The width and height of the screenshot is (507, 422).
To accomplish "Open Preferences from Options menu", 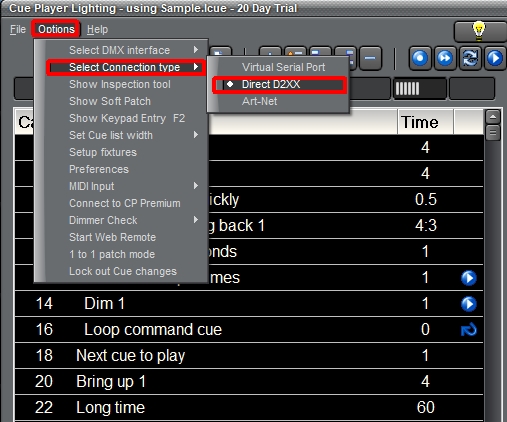I will [x=99, y=169].
